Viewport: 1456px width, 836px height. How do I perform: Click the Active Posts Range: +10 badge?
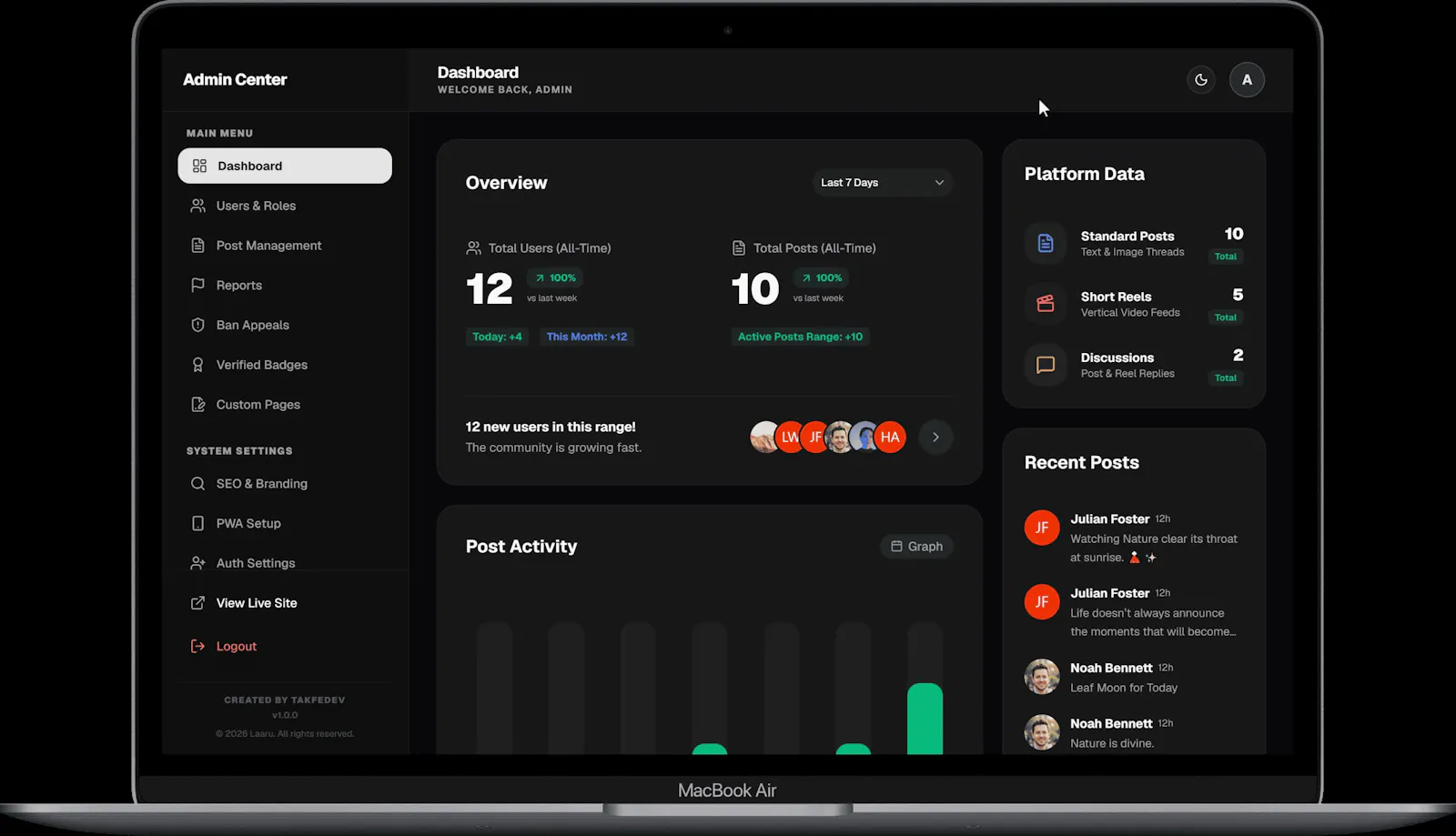click(801, 337)
